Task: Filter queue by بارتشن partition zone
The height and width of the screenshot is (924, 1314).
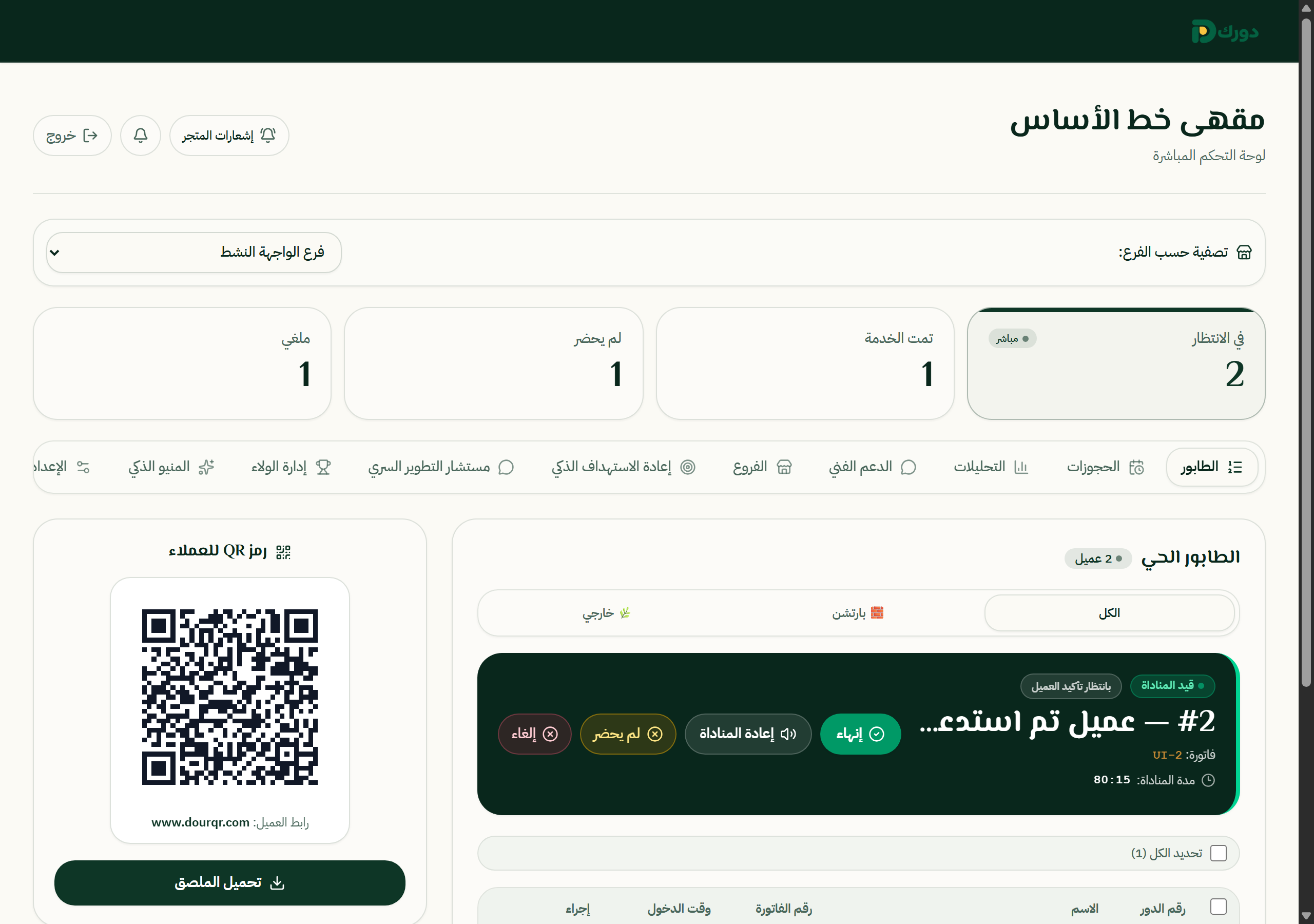Action: coord(858,613)
